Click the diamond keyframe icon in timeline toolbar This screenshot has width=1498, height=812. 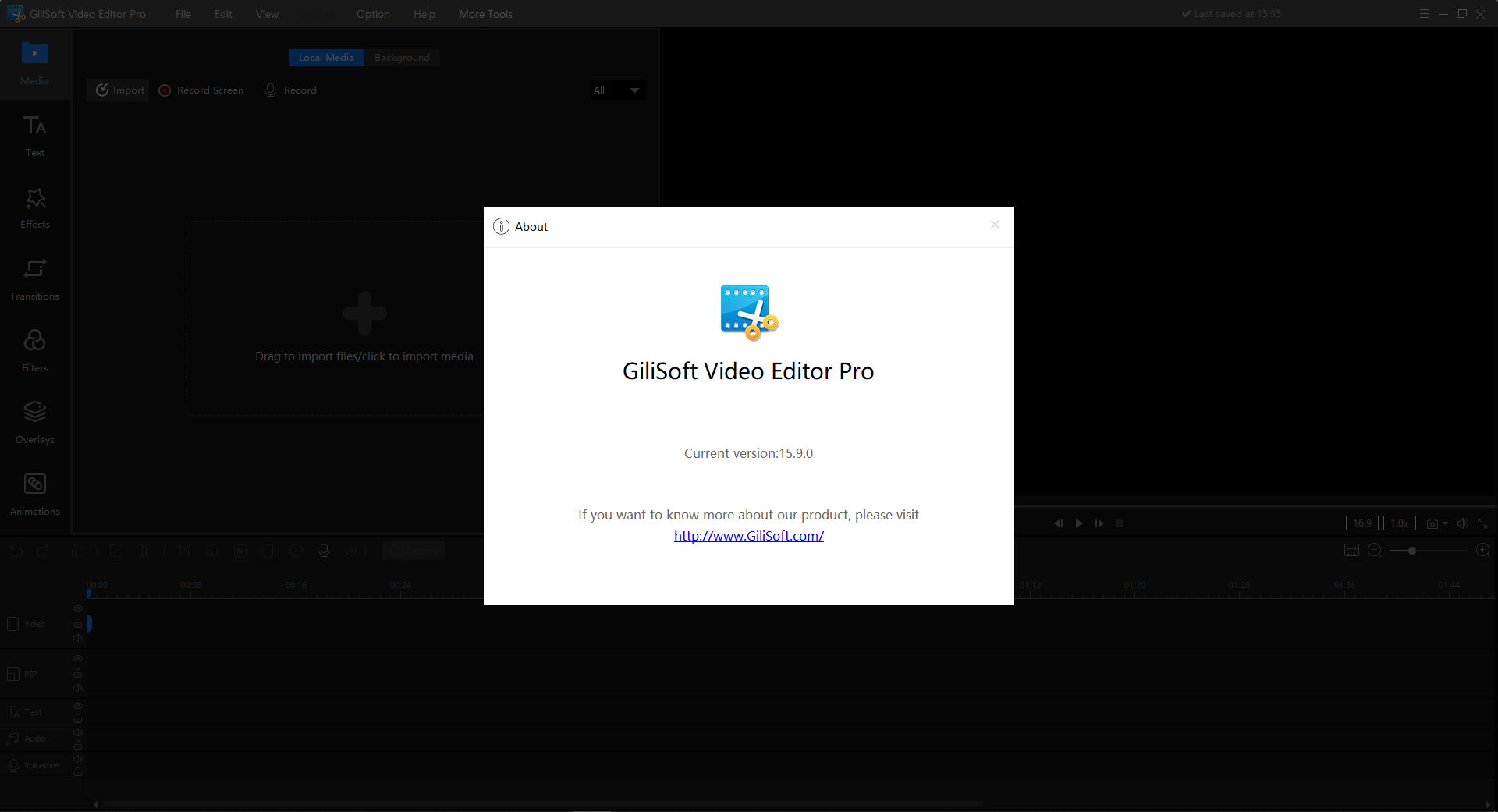click(x=351, y=551)
